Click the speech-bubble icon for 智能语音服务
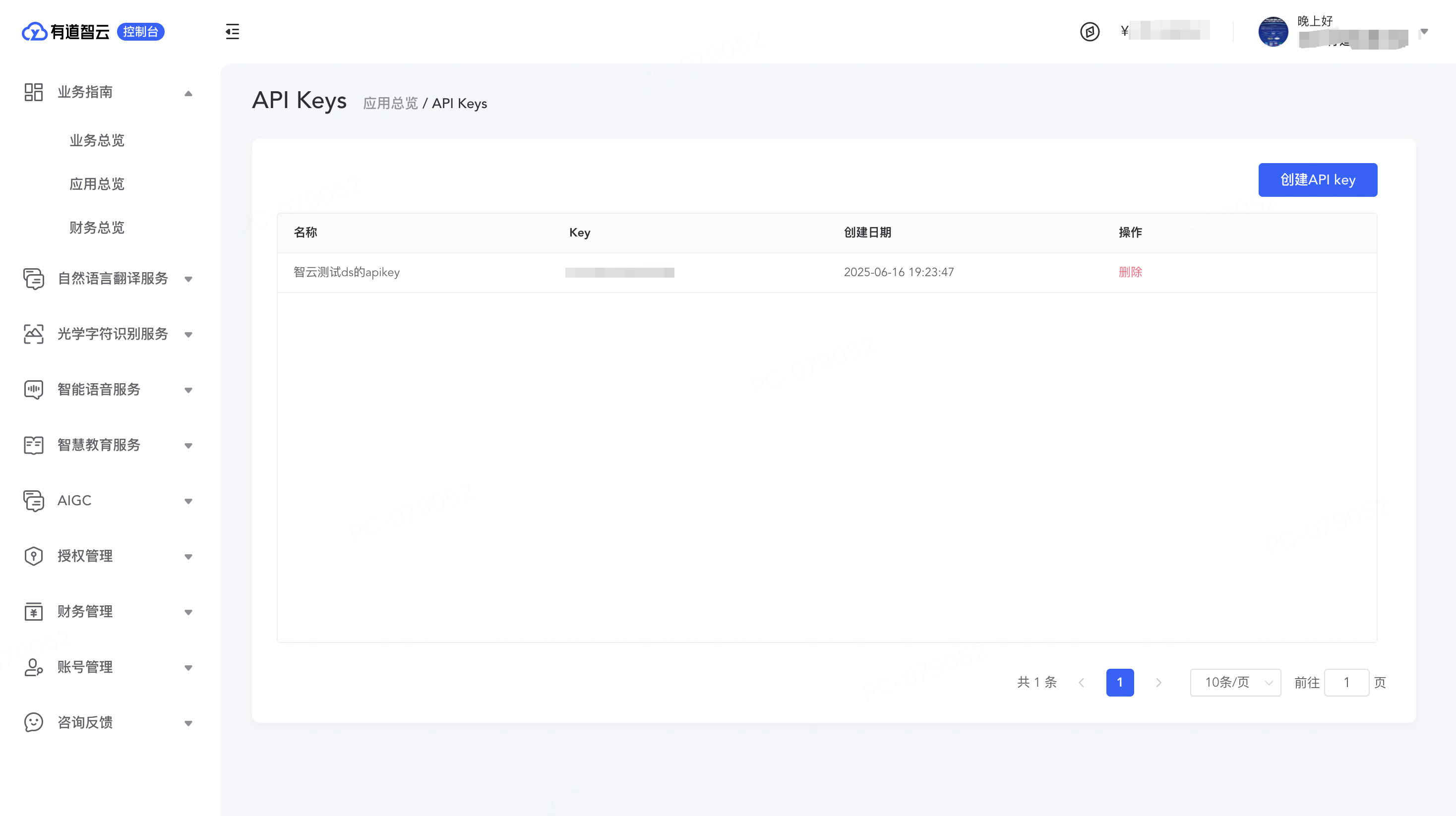 pos(33,389)
